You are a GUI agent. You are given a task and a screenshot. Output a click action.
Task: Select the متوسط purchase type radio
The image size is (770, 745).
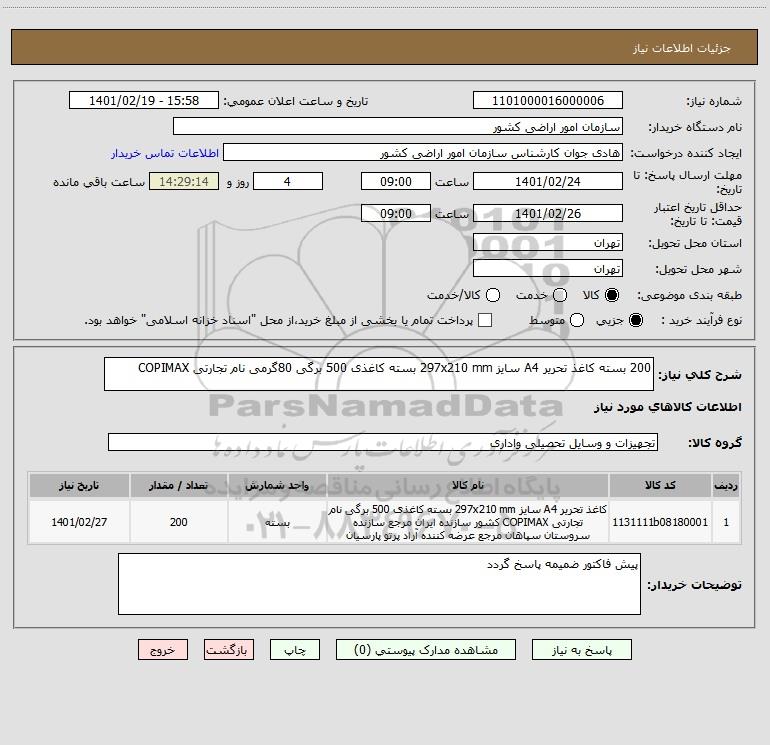(x=577, y=321)
